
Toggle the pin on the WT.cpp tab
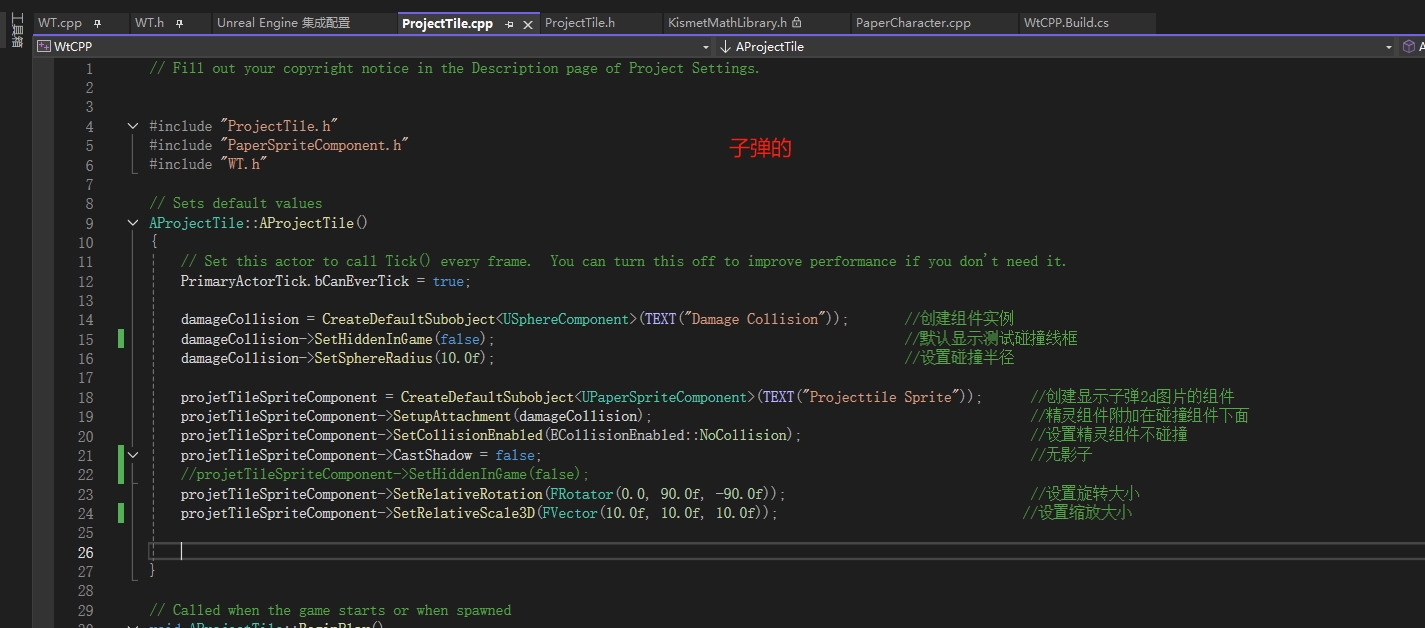pyautogui.click(x=97, y=23)
